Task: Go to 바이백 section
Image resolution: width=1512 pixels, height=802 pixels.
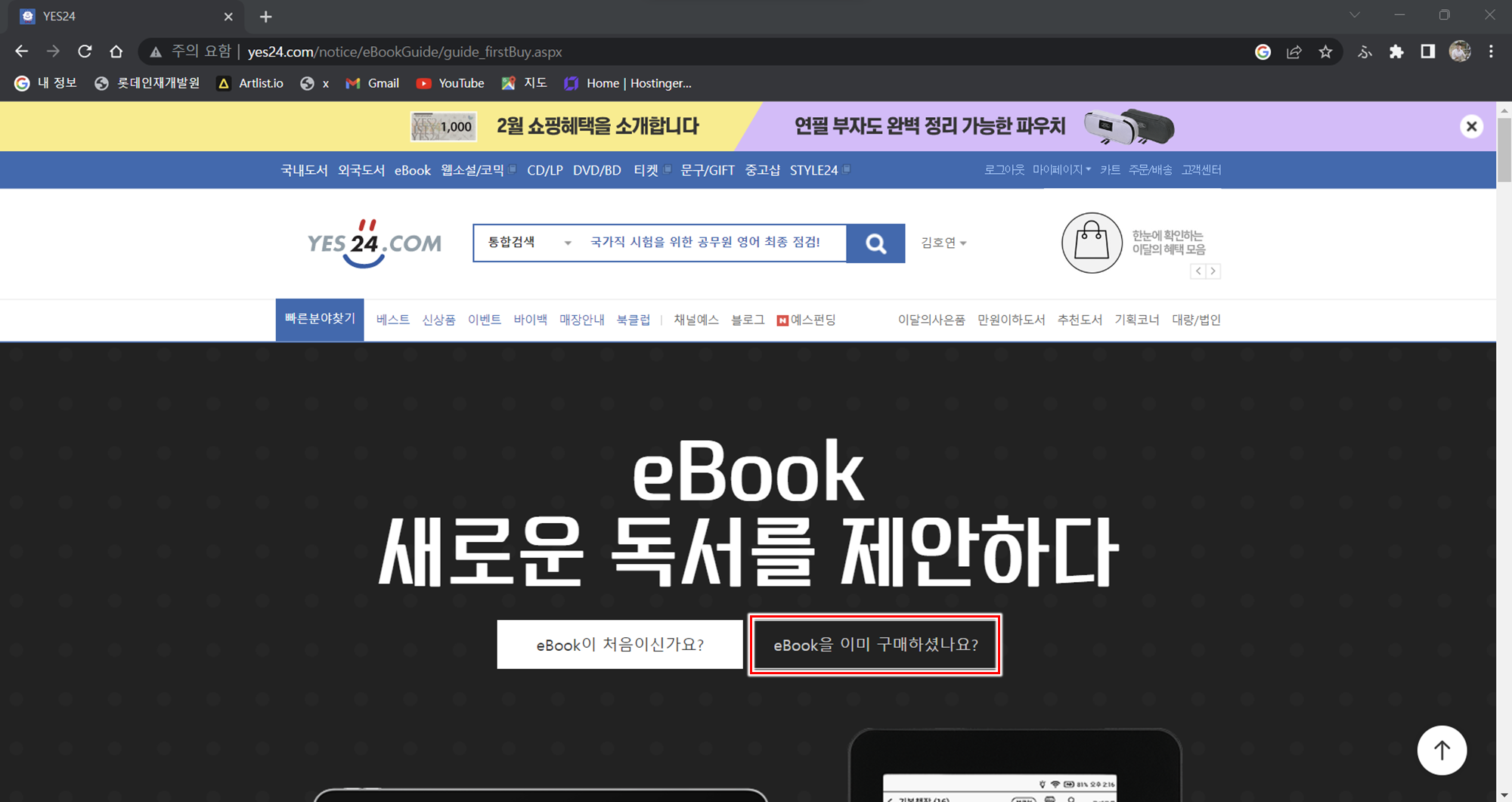Action: [531, 320]
